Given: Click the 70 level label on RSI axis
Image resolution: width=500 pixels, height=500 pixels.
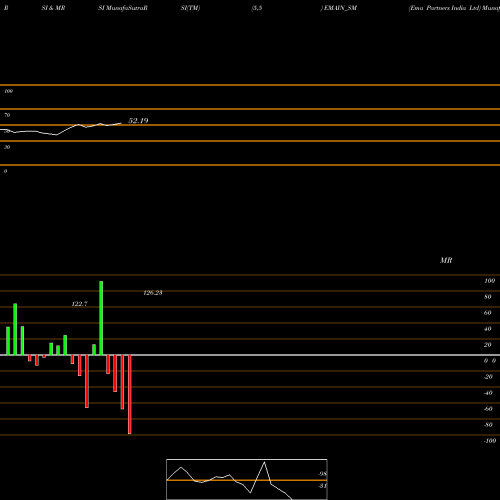Looking at the screenshot, I should [x=7, y=115].
